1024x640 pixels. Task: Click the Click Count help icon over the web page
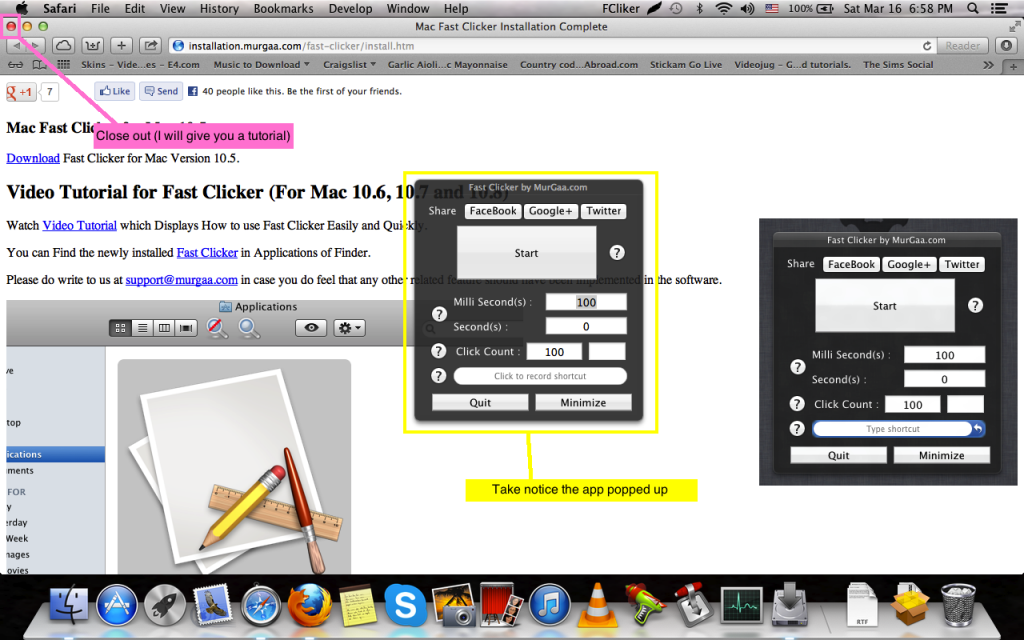tap(438, 351)
